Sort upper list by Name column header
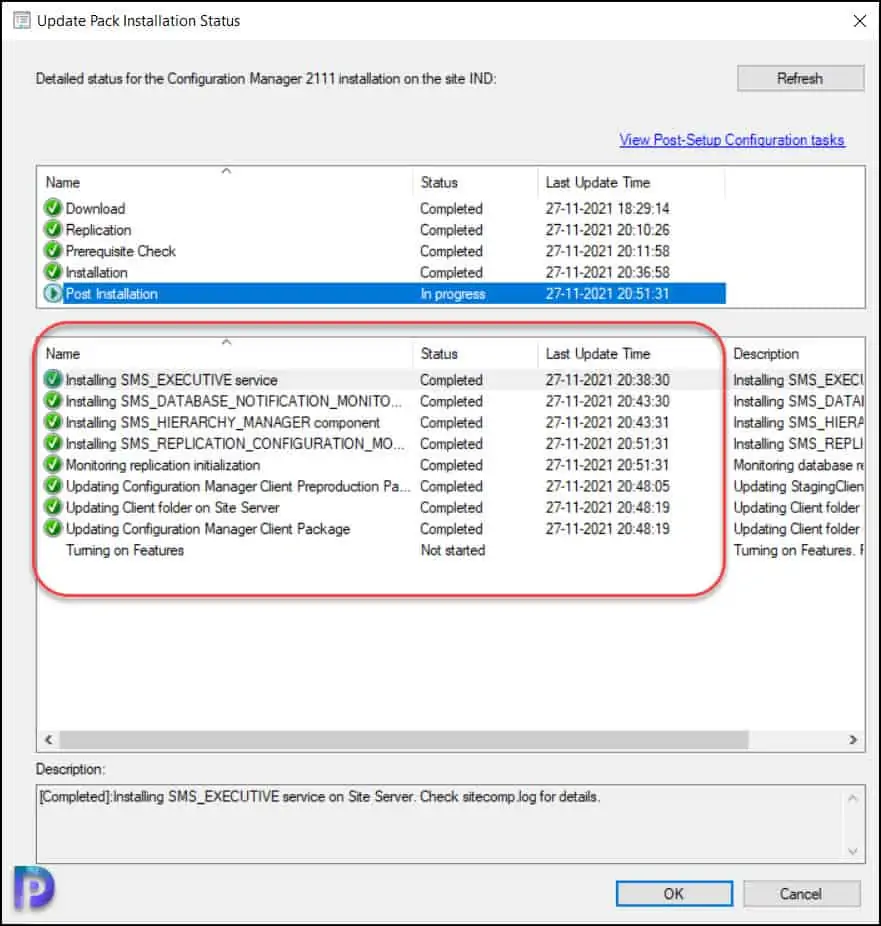 point(226,182)
